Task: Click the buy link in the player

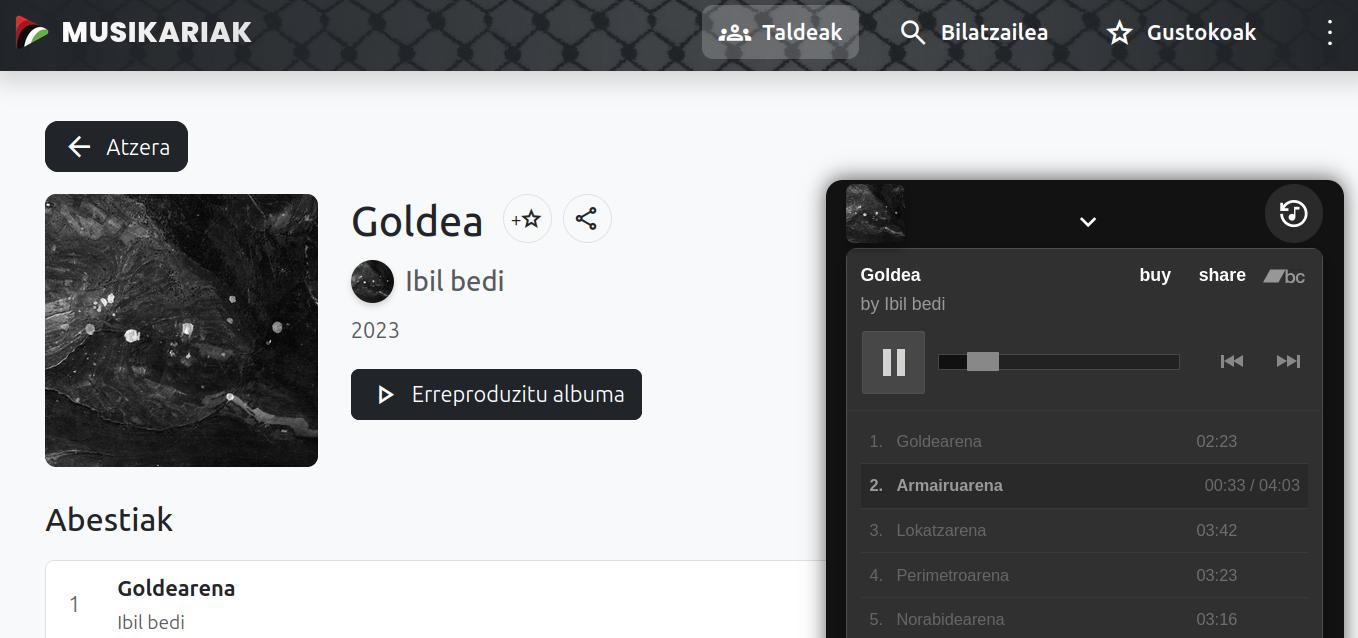Action: 1155,275
